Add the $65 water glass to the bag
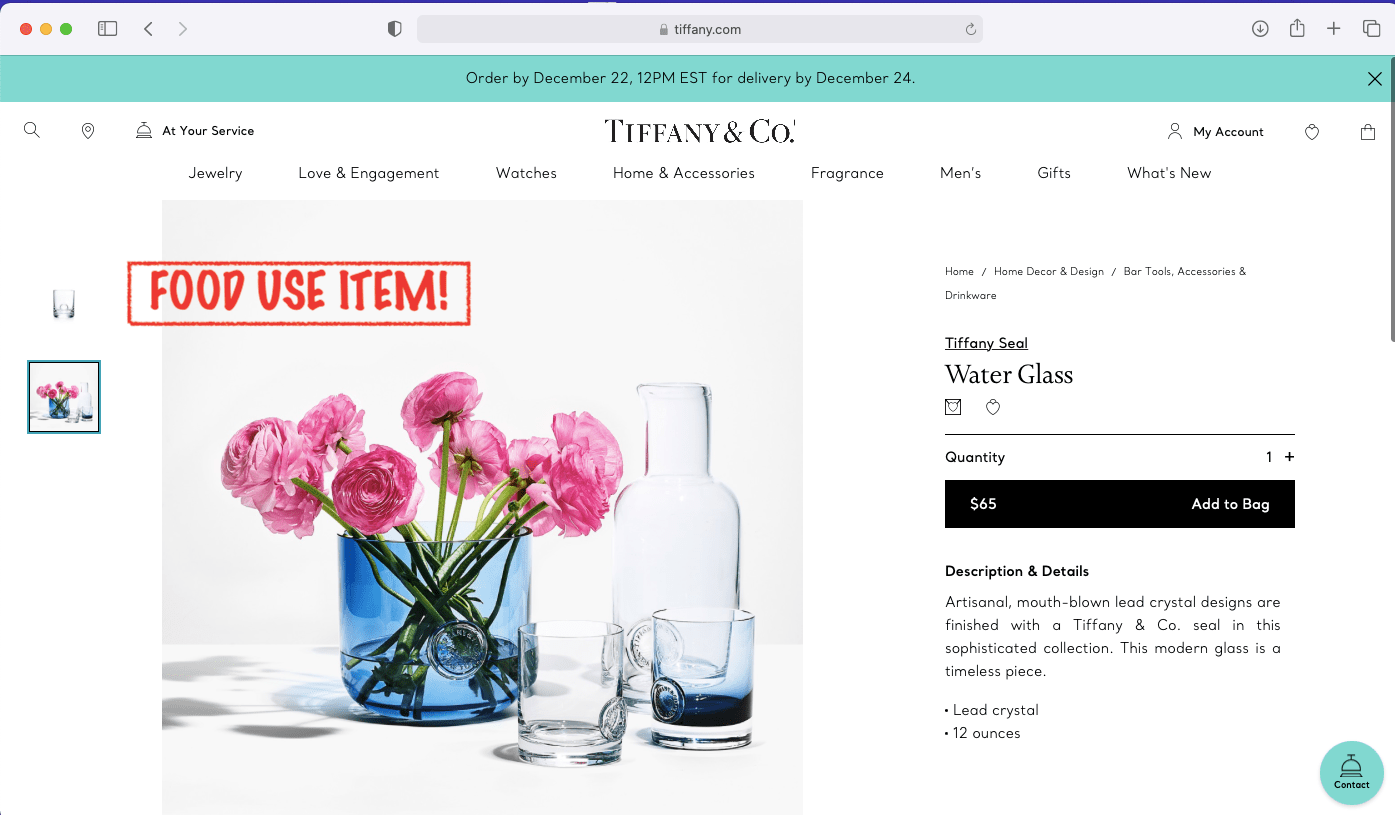Image resolution: width=1395 pixels, height=815 pixels. [x=1120, y=504]
